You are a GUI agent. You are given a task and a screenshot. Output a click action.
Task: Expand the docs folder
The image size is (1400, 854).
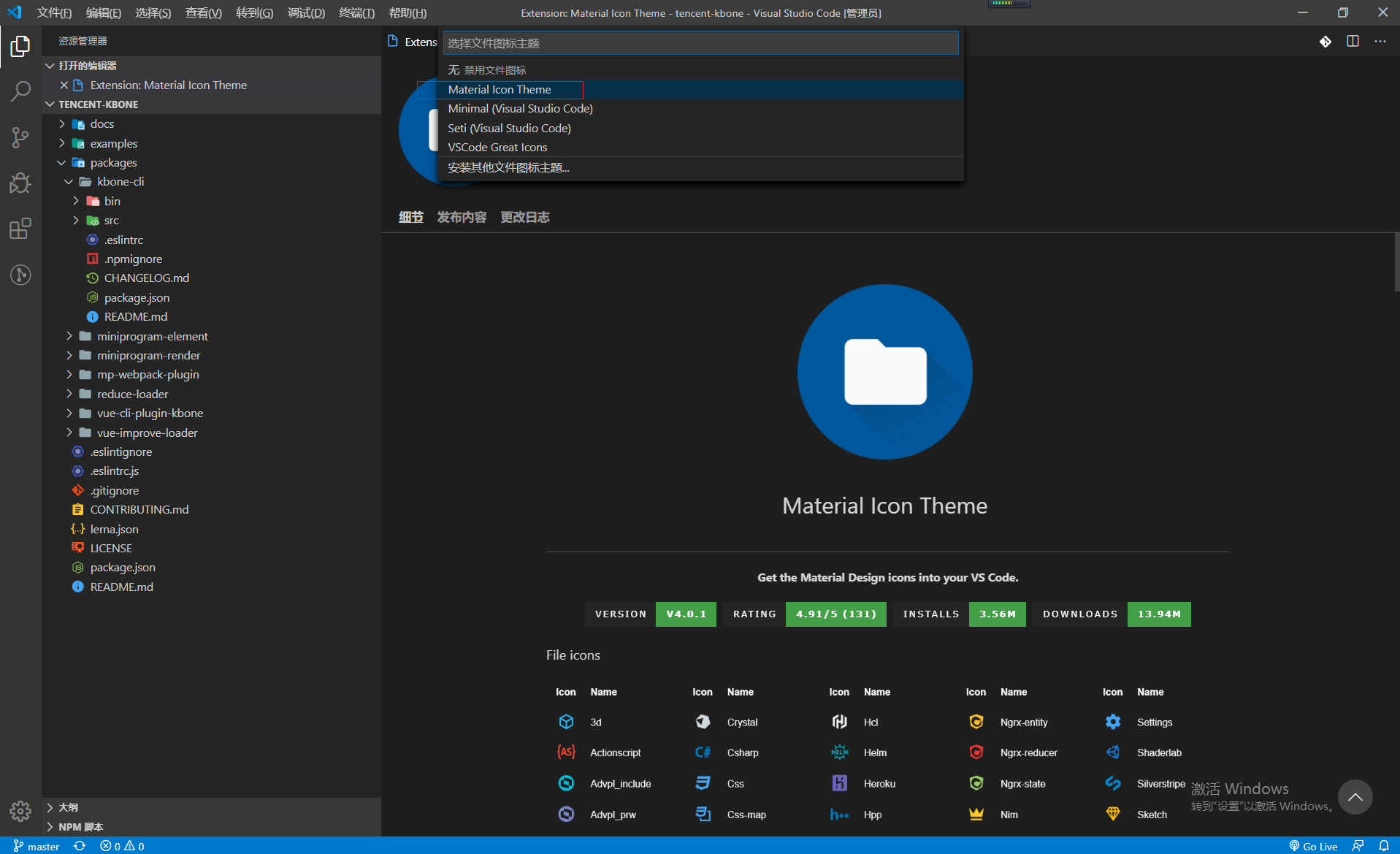point(102,124)
